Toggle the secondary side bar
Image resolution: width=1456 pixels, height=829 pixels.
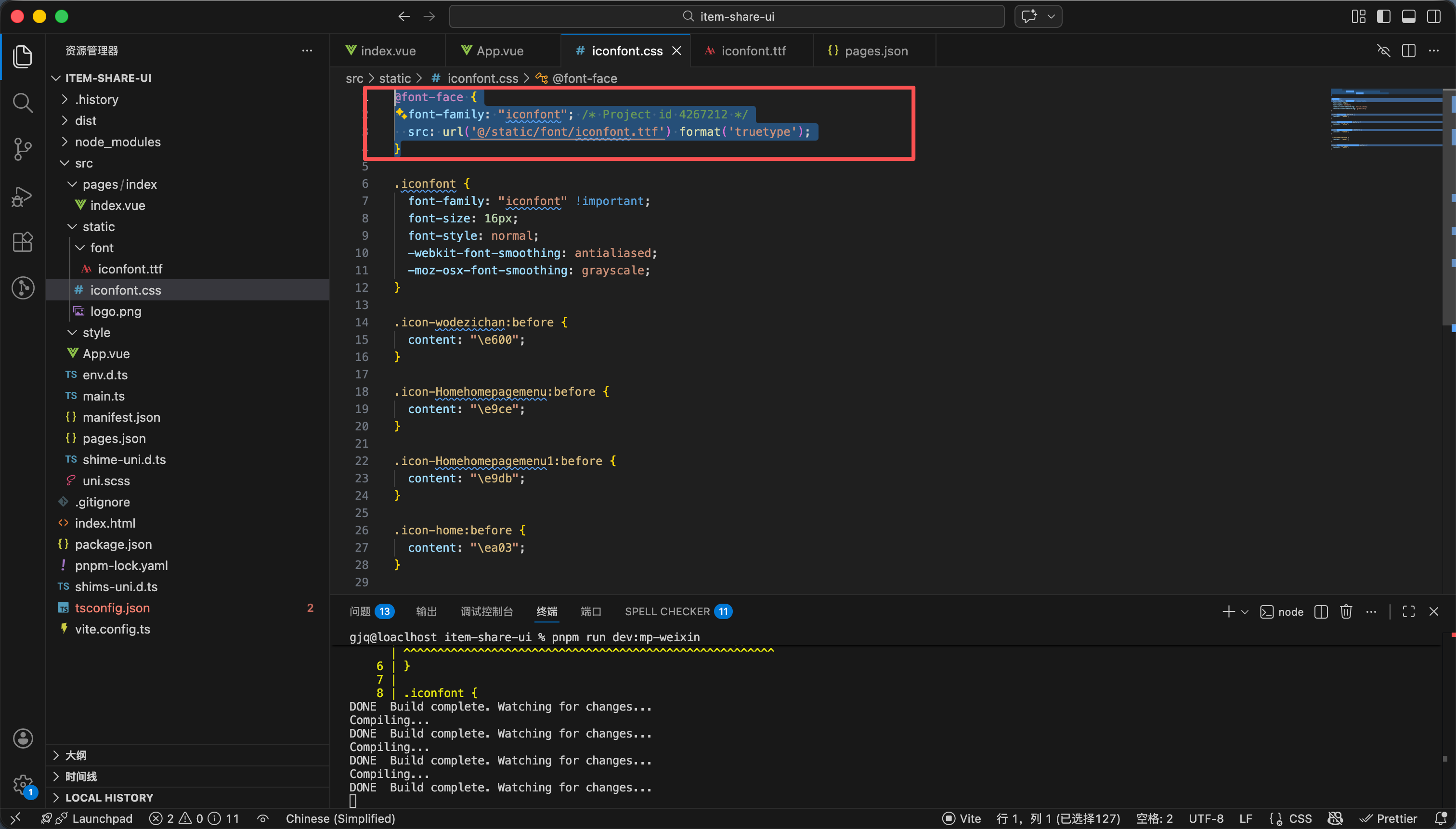(1433, 16)
